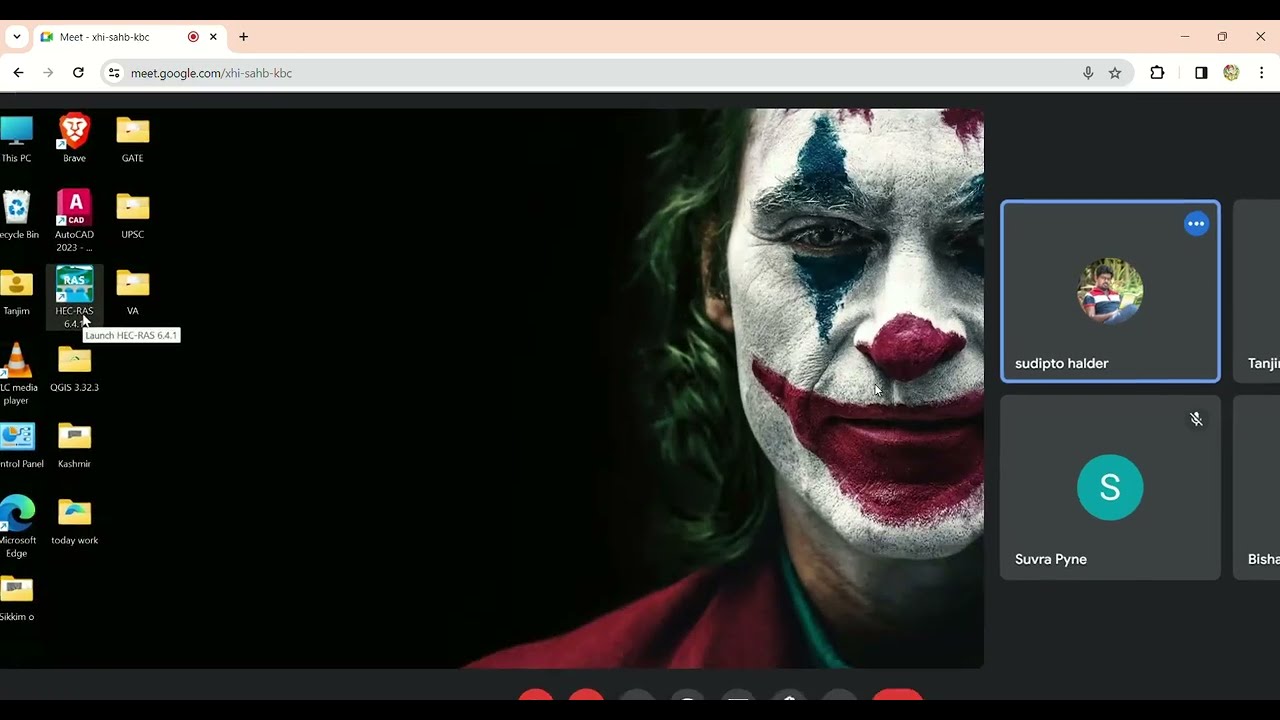Image resolution: width=1280 pixels, height=720 pixels.
Task: Open more options on sudipto halder's tile
Action: click(x=1196, y=224)
